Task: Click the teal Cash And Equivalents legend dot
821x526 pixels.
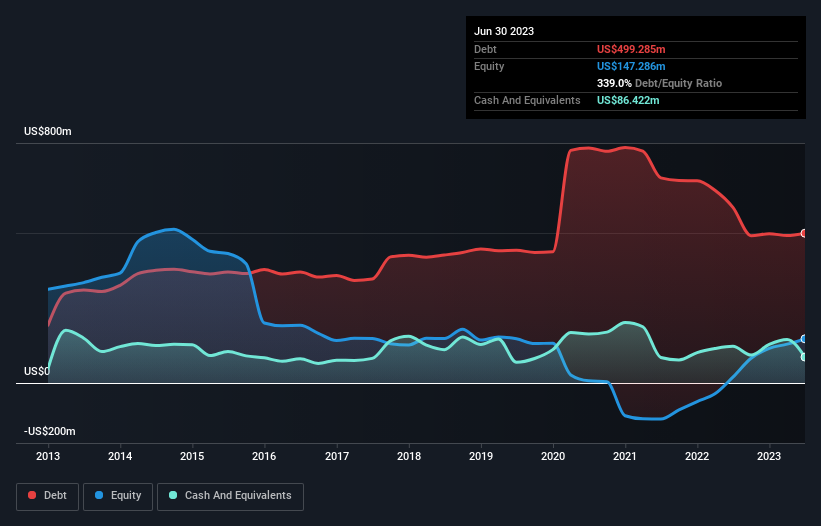Action: pos(173,495)
